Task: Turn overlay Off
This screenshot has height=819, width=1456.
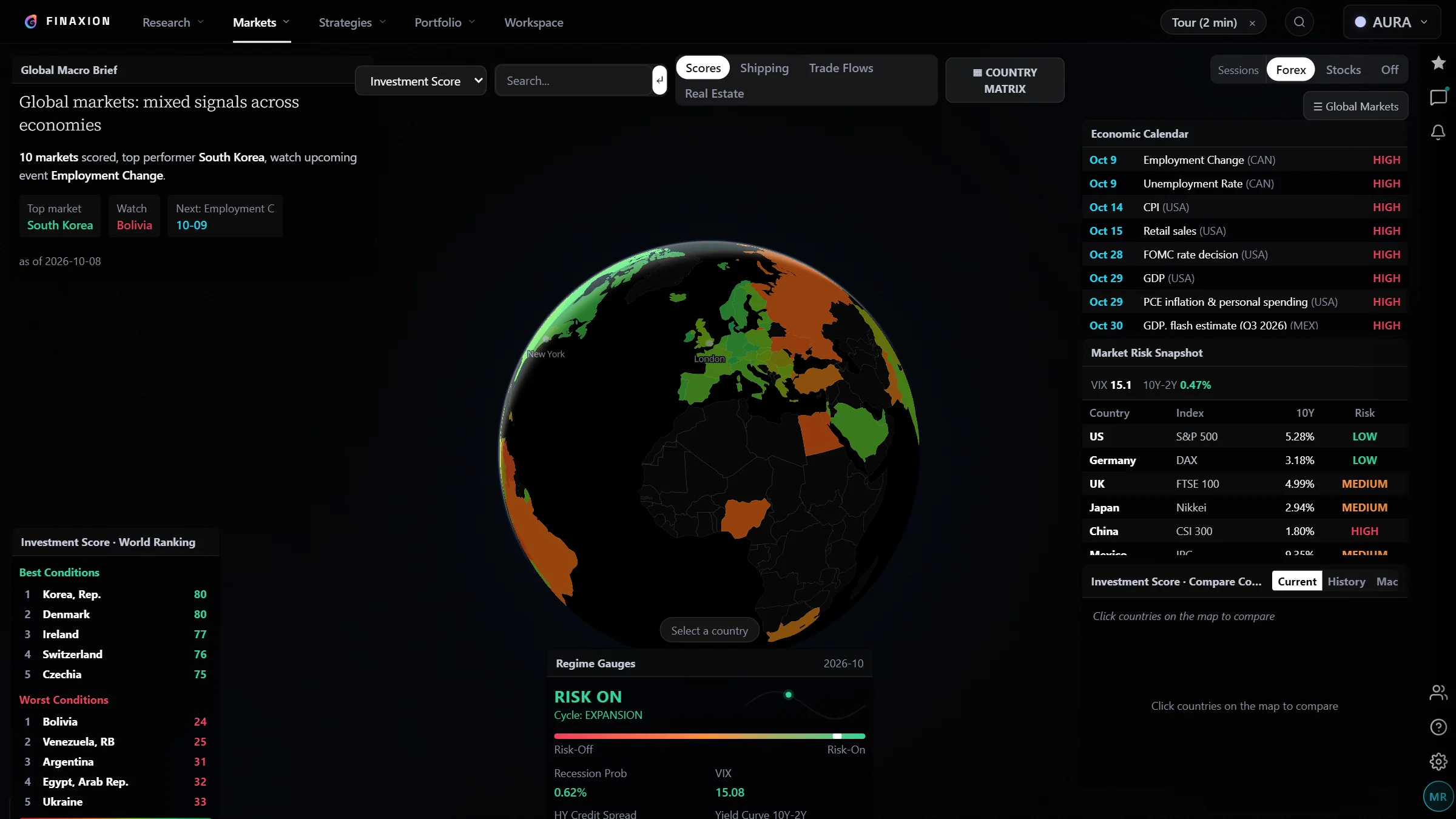Action: click(x=1389, y=70)
